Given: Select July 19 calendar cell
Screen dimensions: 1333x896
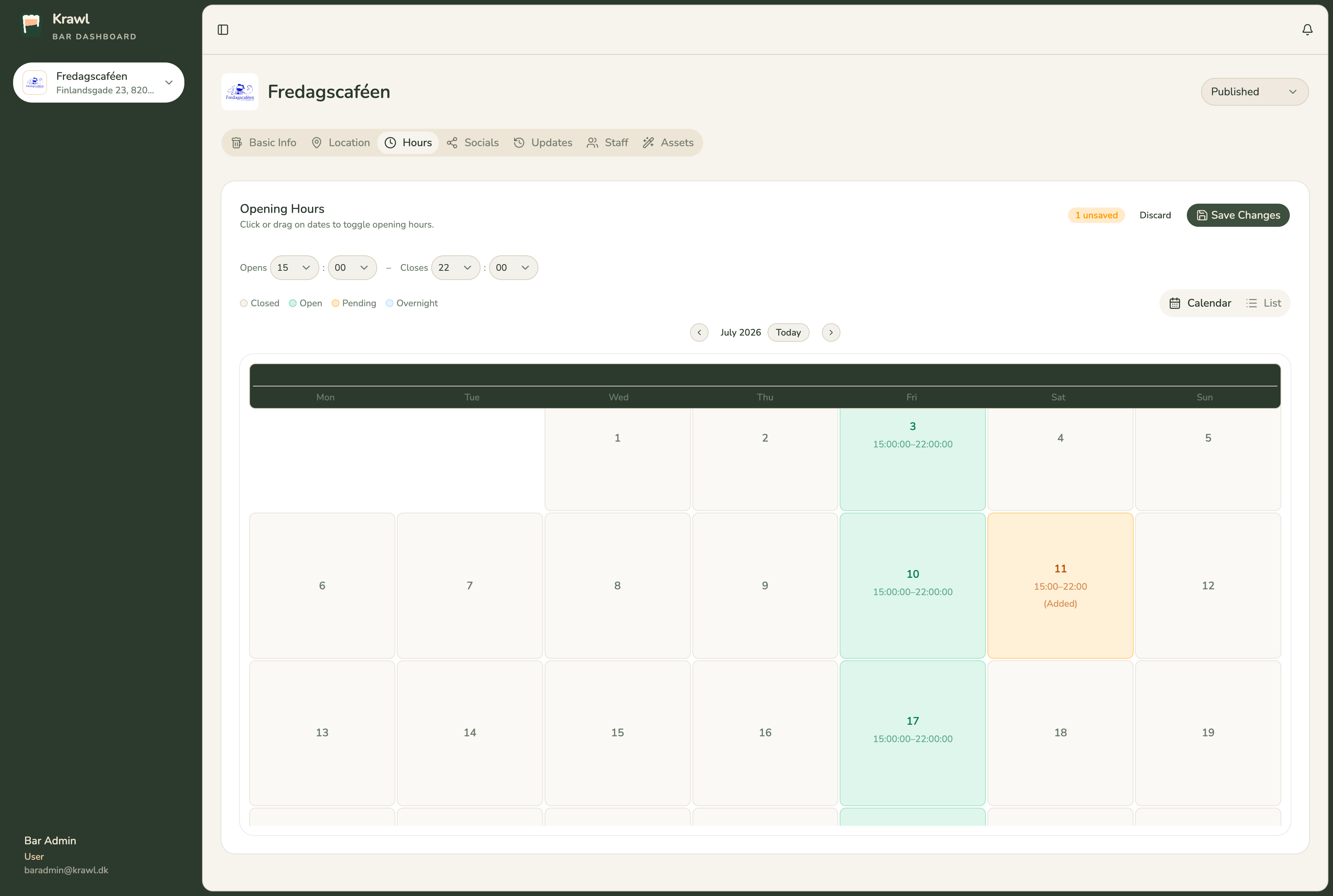Looking at the screenshot, I should pos(1208,733).
